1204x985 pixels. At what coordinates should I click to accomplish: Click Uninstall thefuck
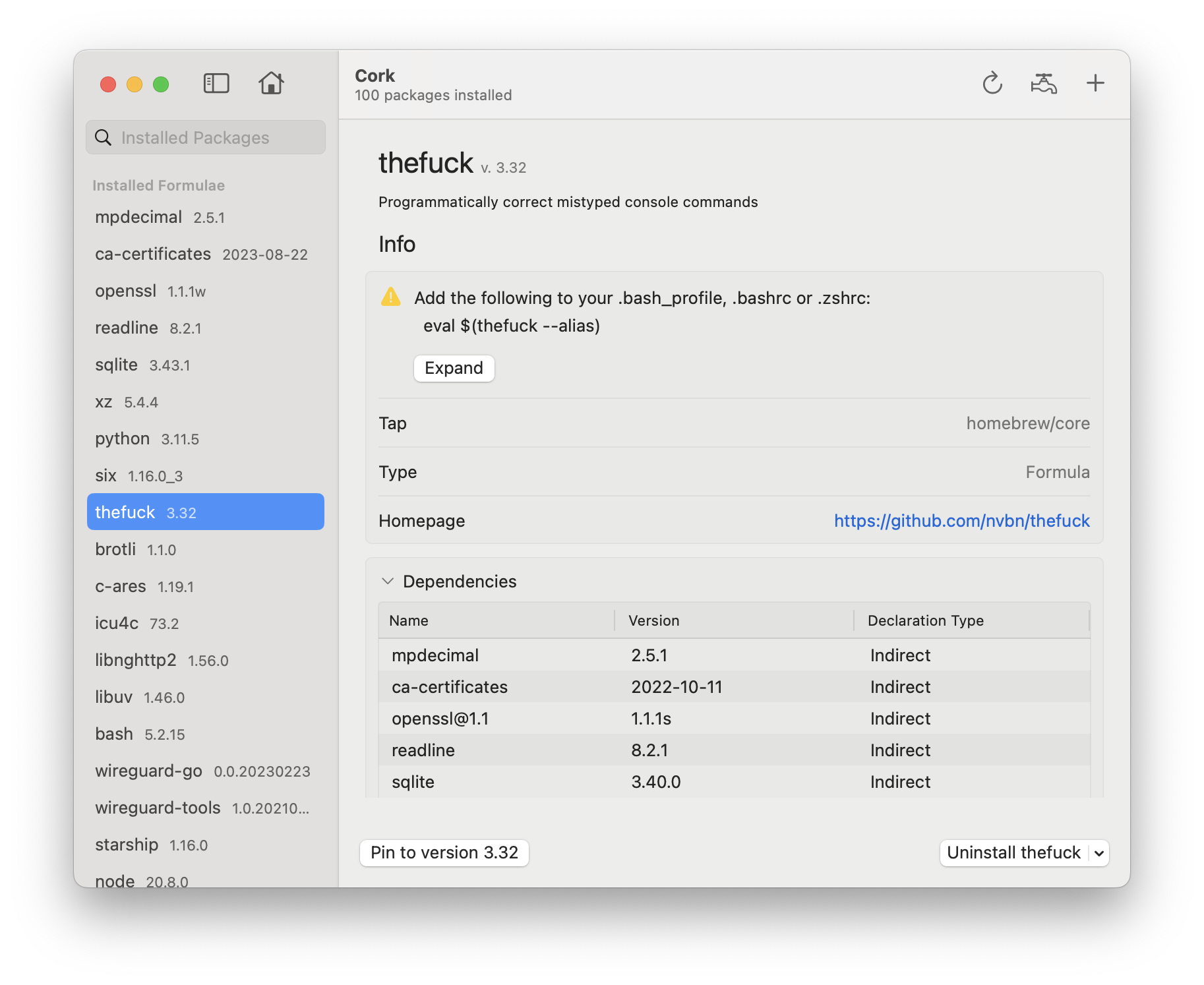tap(1012, 852)
